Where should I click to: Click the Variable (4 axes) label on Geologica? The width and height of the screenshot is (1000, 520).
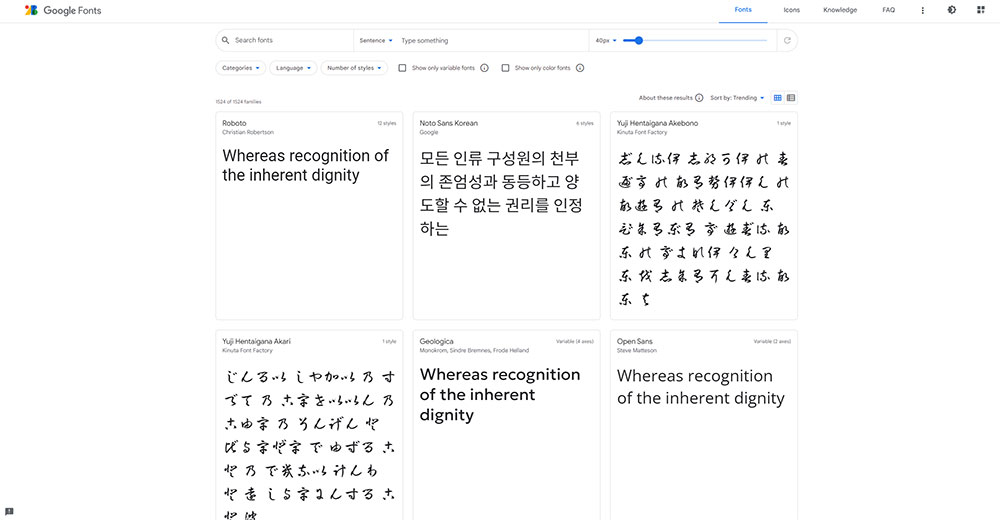pos(575,341)
